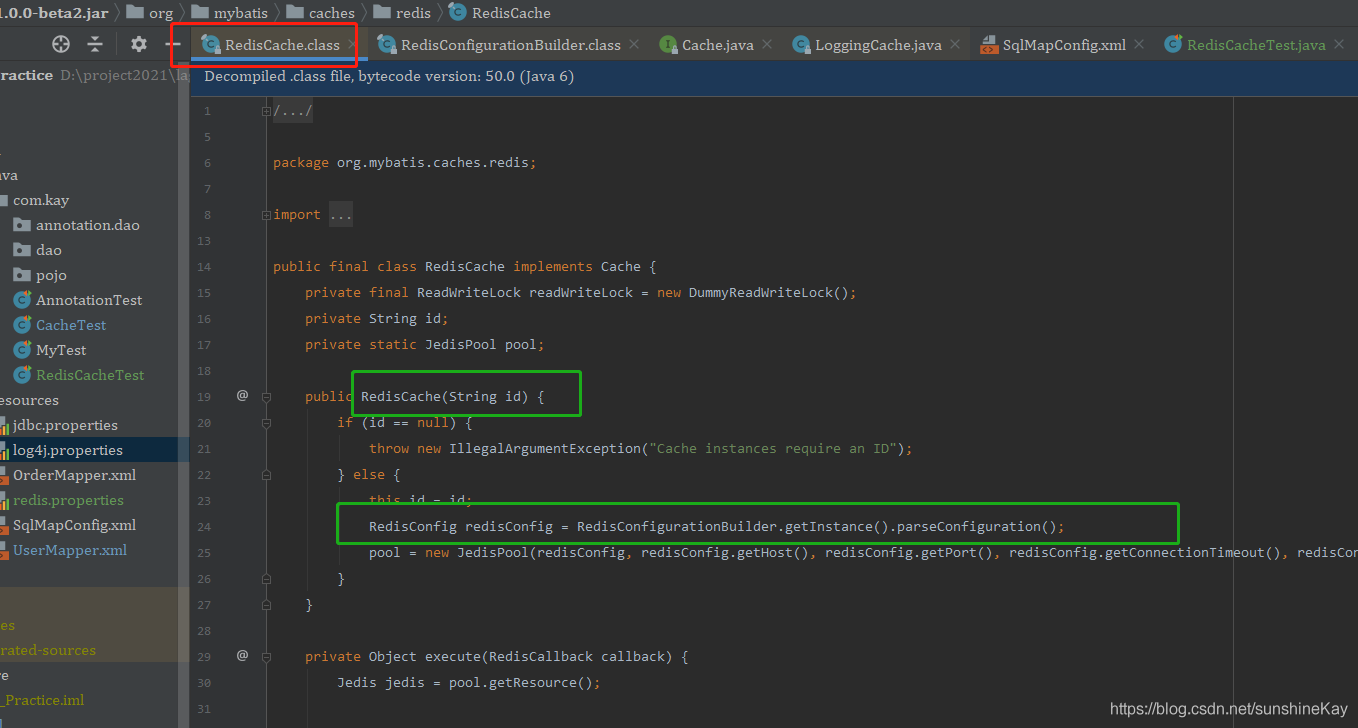Click the gutter marker at line 29
1358x728 pixels.
[x=242, y=656]
